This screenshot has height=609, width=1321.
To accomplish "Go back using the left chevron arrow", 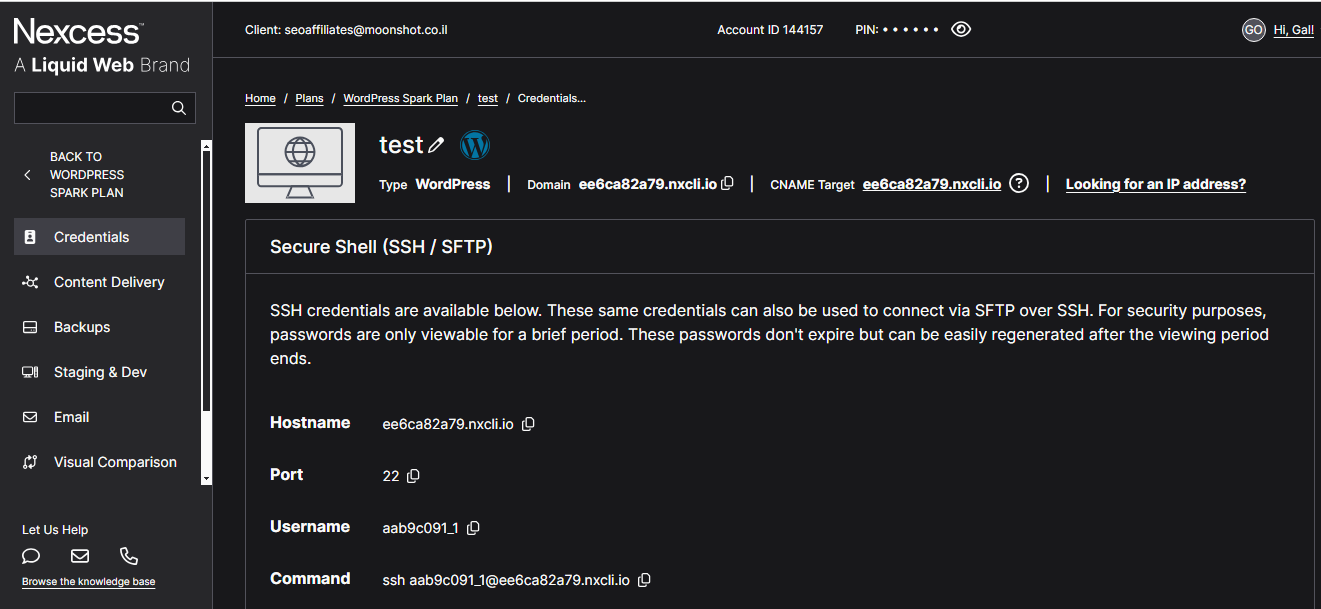I will point(27,175).
